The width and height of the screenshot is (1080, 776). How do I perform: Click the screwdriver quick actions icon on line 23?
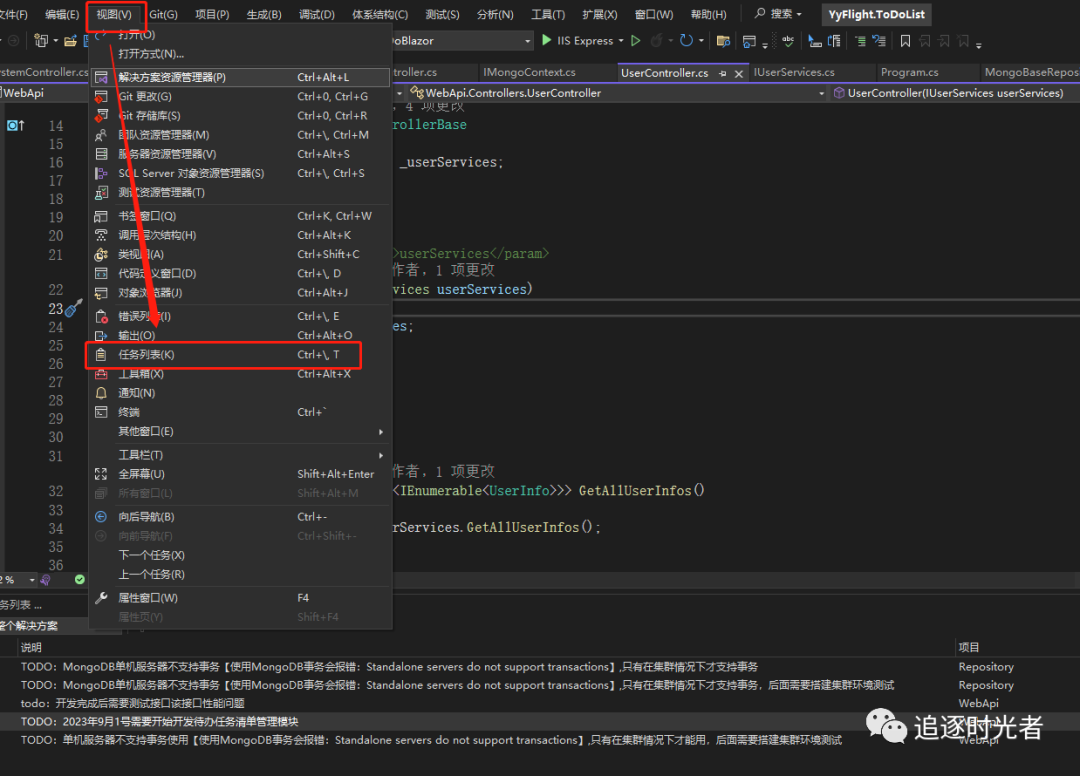pos(74,308)
